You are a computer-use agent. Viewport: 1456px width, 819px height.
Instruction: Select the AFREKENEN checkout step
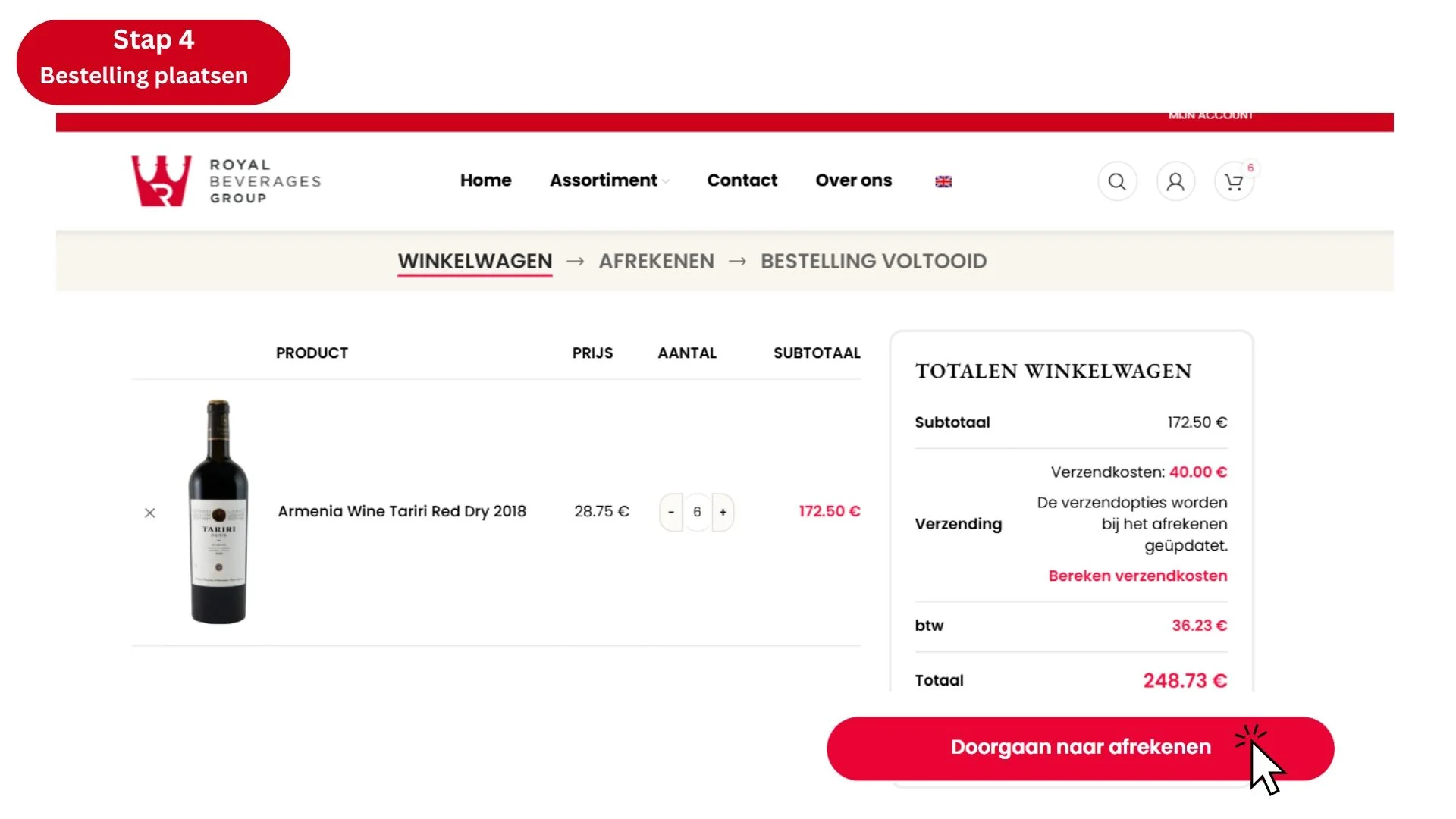656,262
